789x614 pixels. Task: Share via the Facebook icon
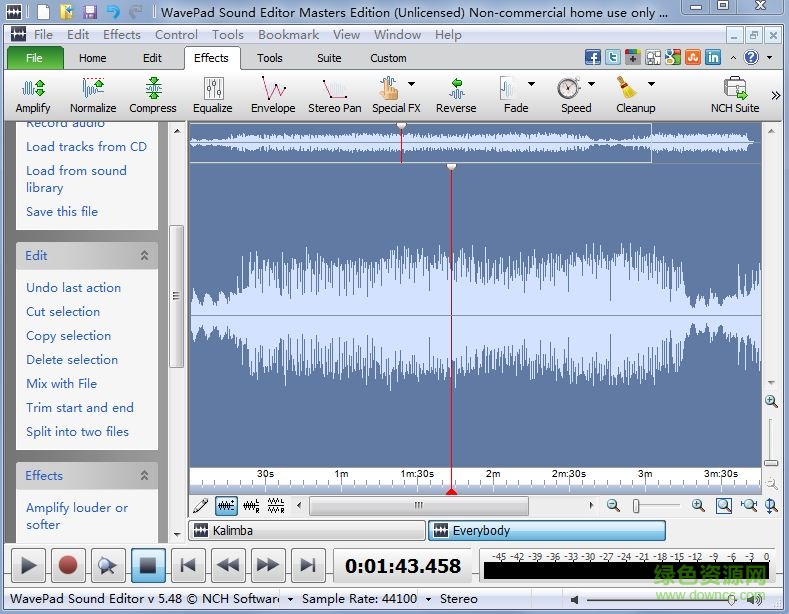[593, 57]
